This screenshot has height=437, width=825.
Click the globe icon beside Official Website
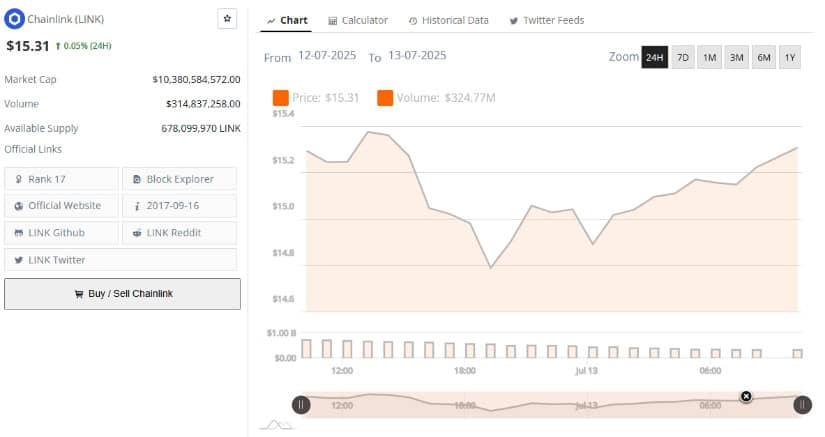click(x=19, y=206)
